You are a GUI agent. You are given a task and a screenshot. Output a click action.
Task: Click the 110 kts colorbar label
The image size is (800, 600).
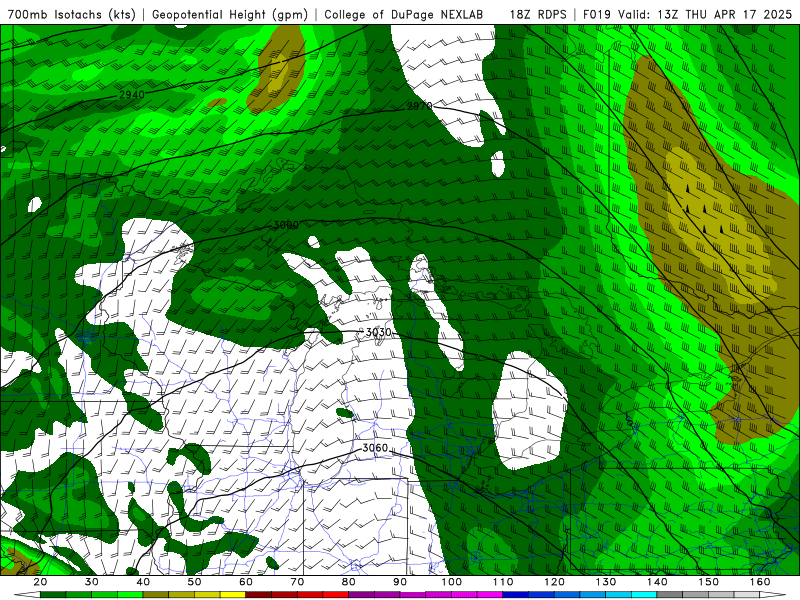[503, 582]
